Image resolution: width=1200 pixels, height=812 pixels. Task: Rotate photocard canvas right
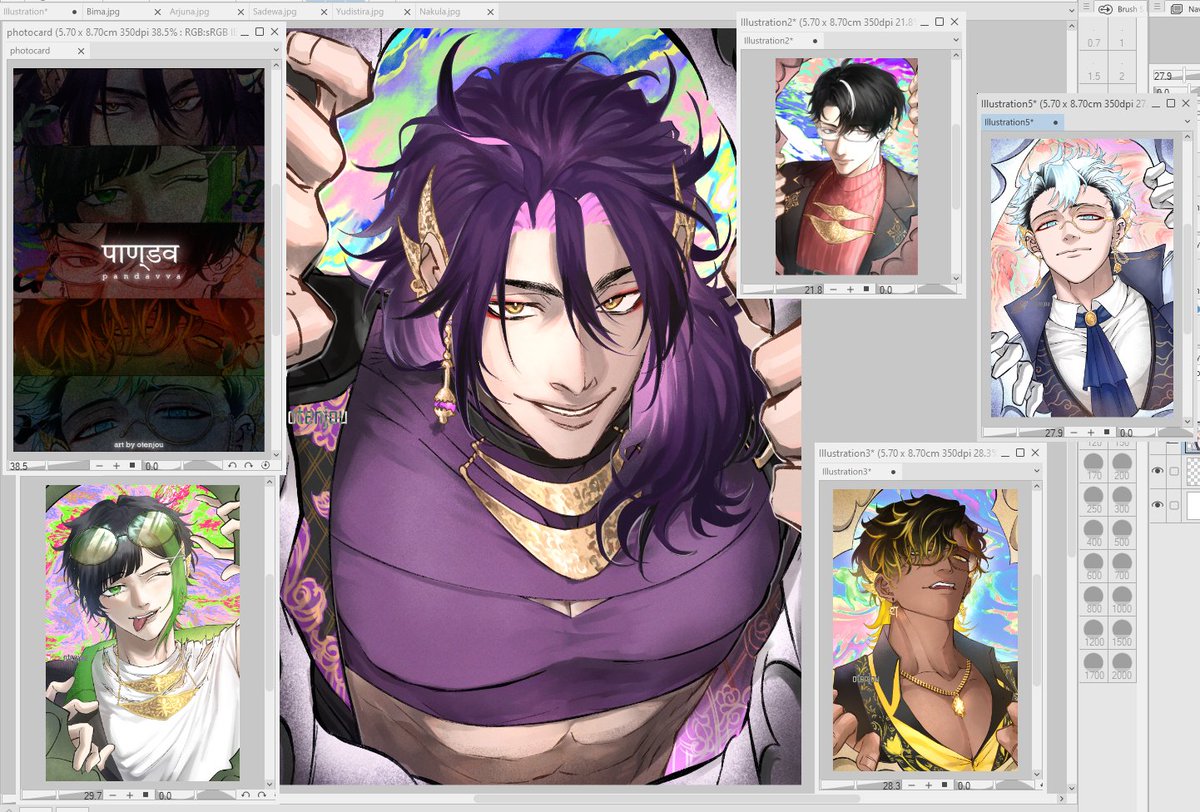pos(249,466)
